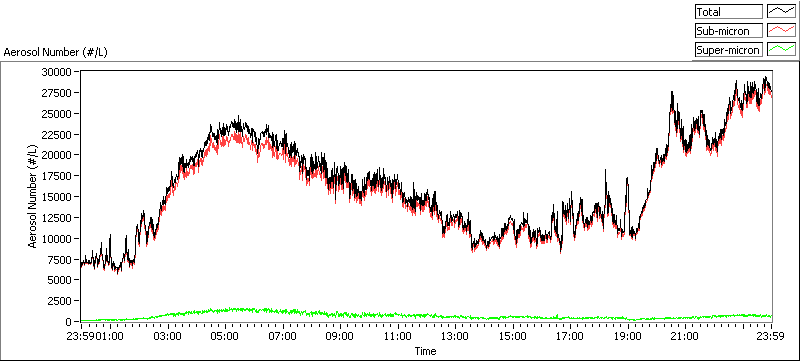
Task: Open the red Sub-micron plot style sample
Action: (x=781, y=31)
